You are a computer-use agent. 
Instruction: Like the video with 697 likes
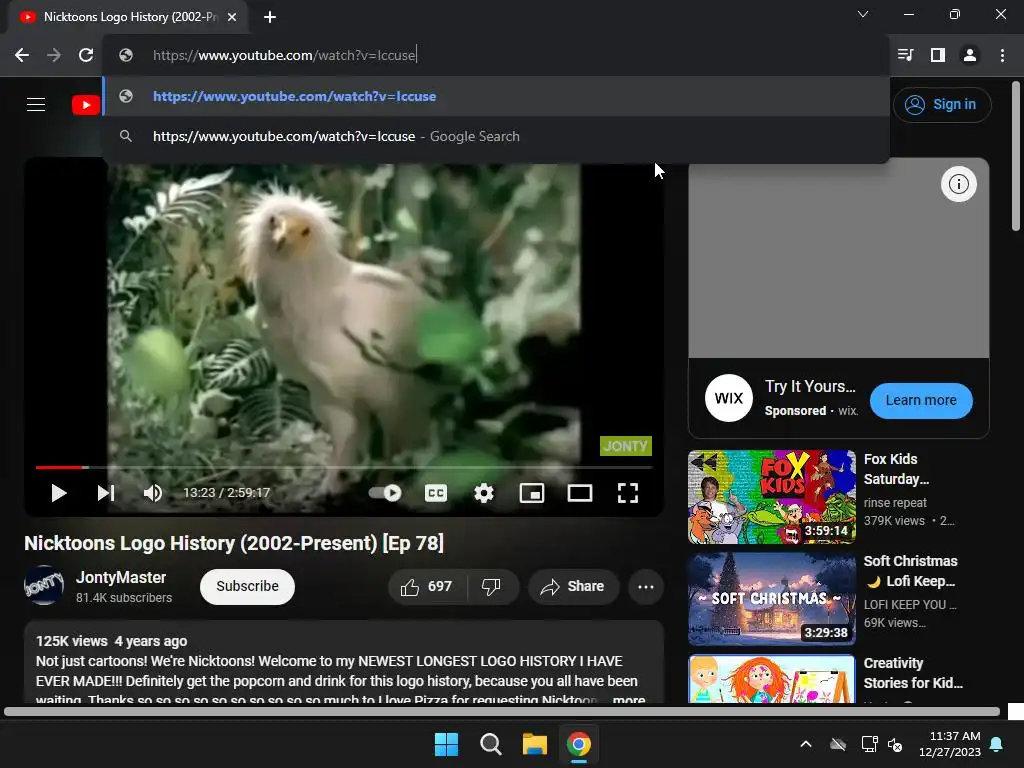428,586
